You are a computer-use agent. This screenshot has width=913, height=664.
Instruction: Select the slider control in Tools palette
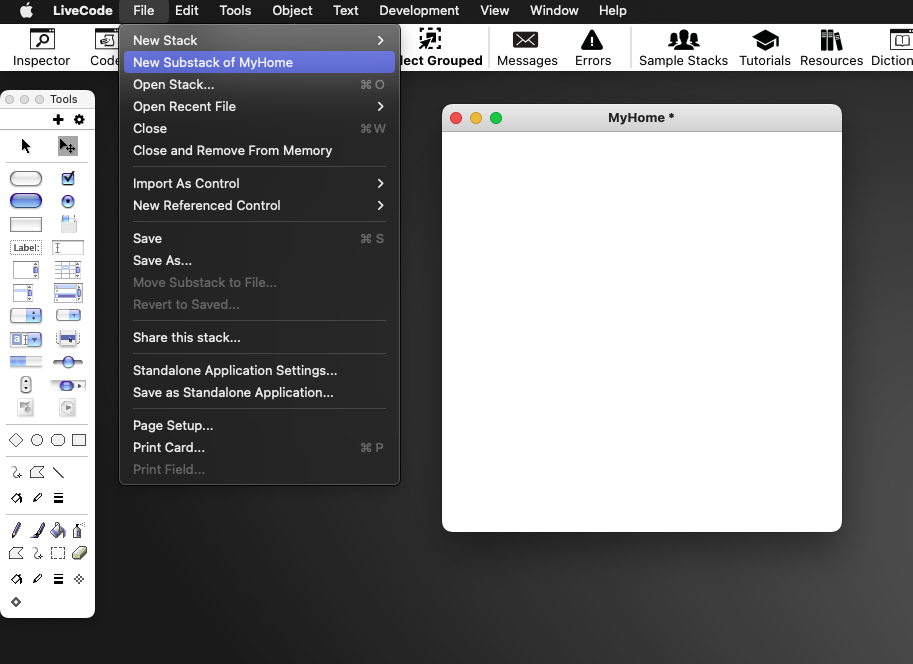click(x=68, y=362)
